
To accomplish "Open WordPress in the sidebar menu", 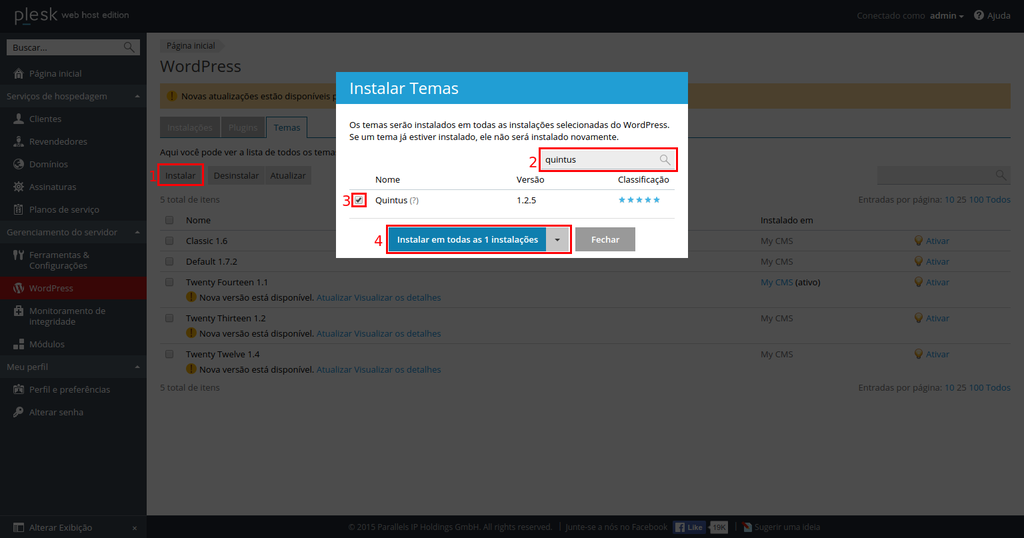I will point(50,288).
